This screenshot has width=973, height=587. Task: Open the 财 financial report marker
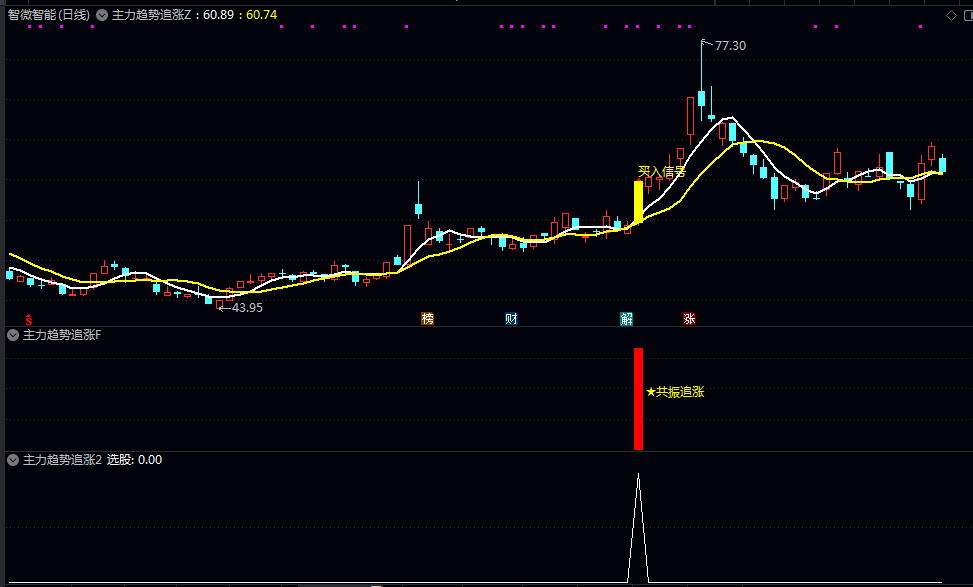point(511,319)
